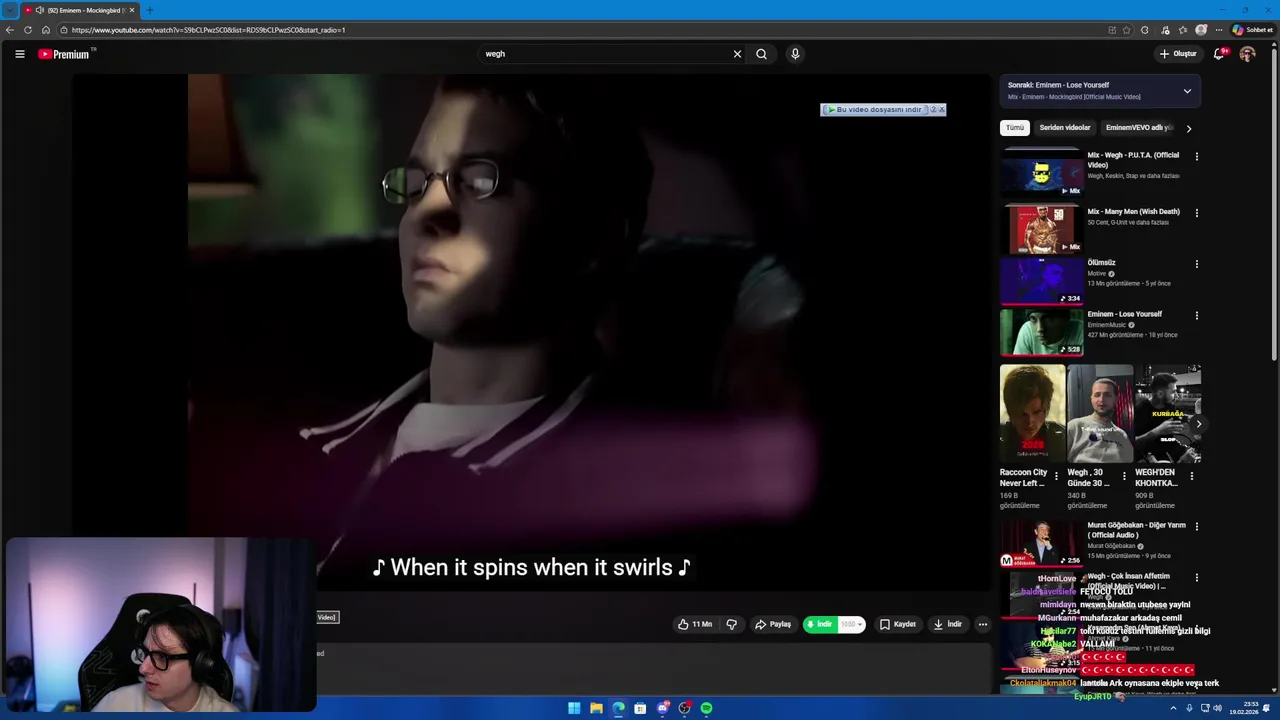Dislike the video with thumbs down

click(731, 624)
